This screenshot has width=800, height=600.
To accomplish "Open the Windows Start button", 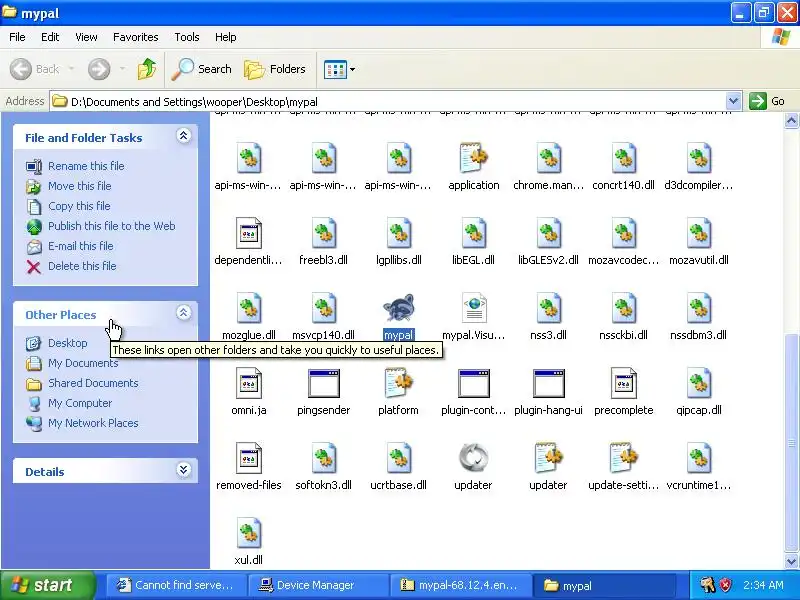I will pos(47,585).
